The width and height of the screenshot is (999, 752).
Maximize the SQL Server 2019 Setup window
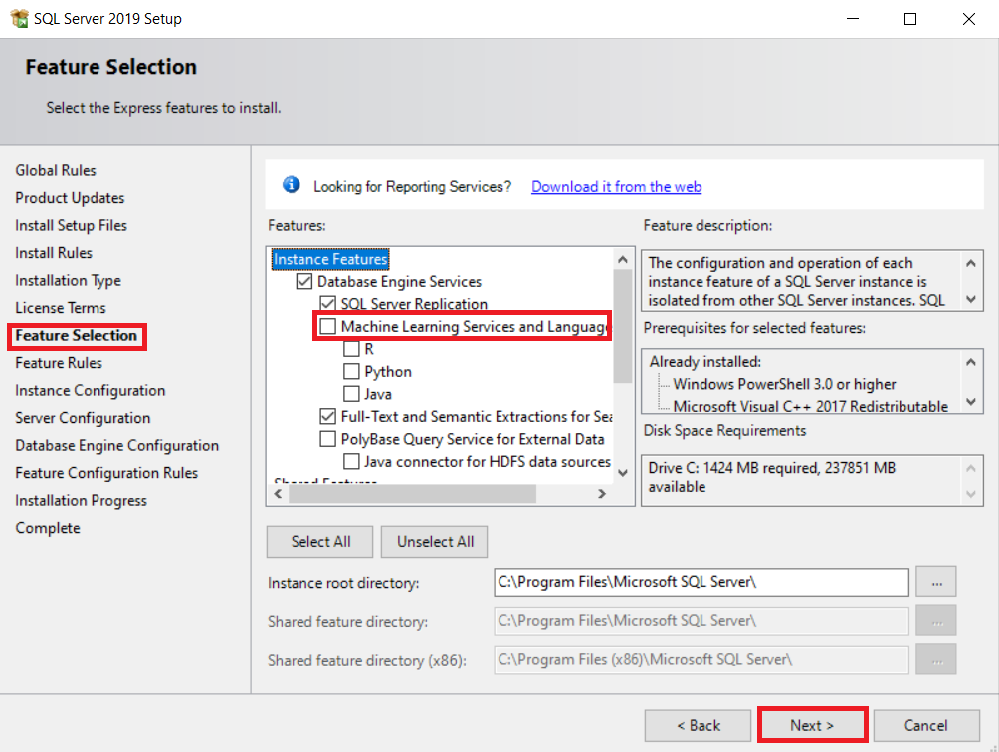point(910,19)
